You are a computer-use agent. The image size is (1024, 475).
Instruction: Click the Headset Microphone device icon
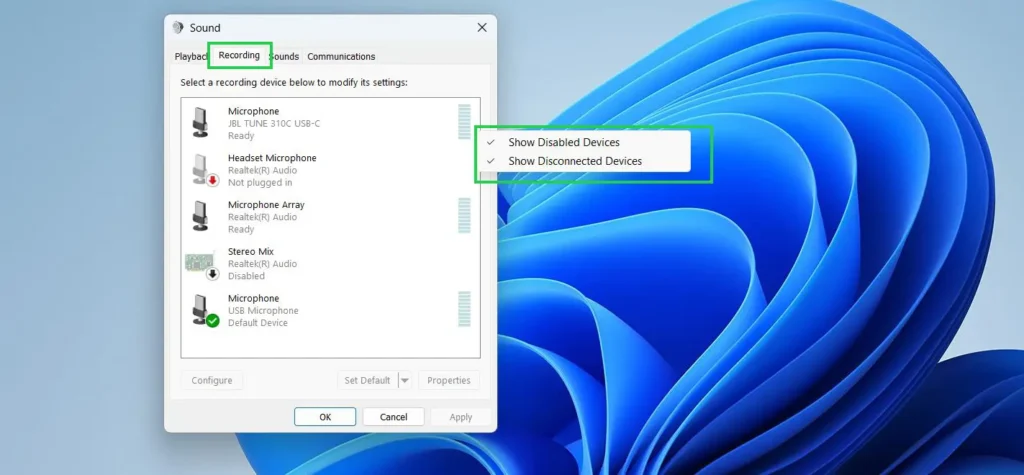click(x=204, y=170)
